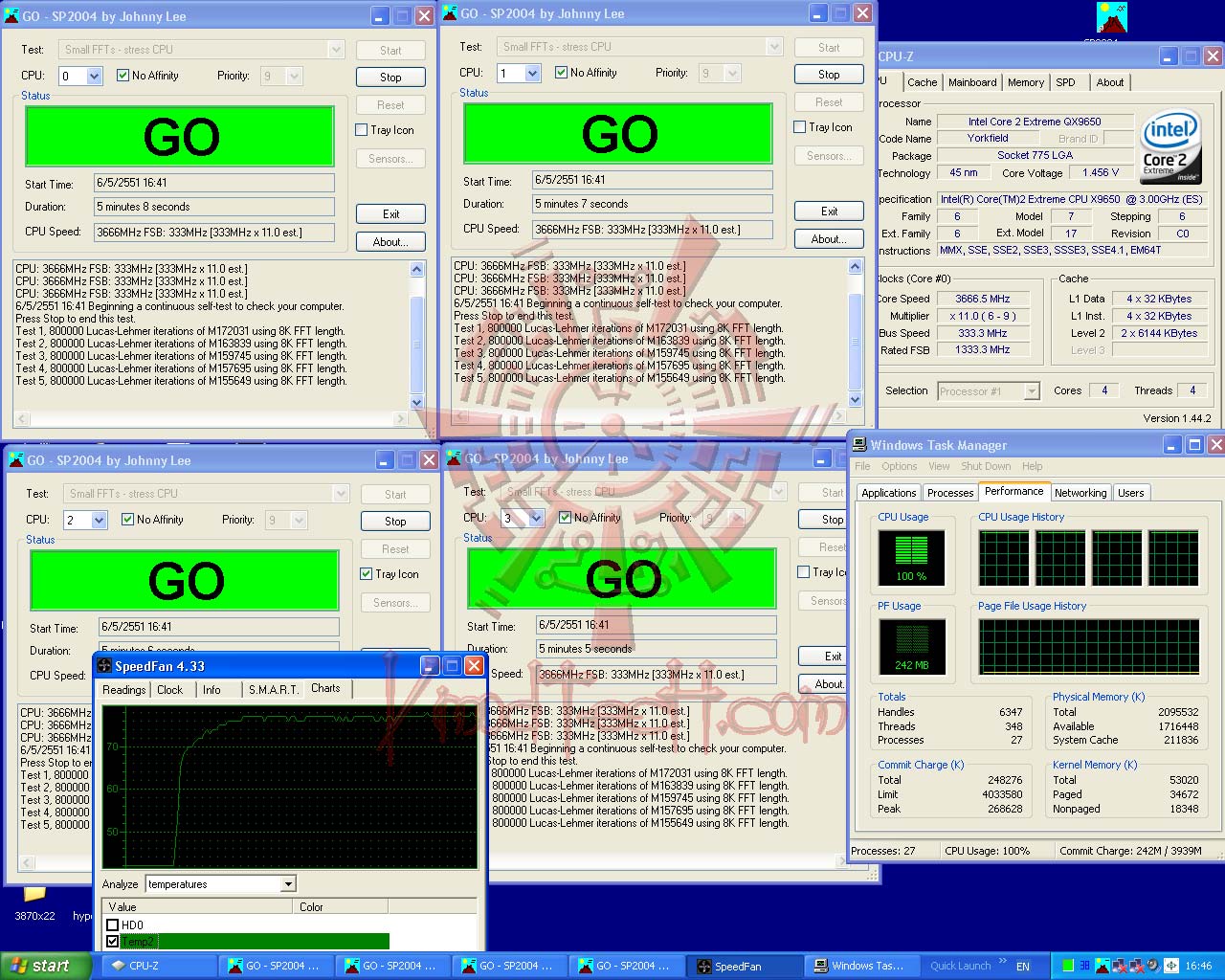Switch to the Clock tab in SpeedFan
Image resolution: width=1225 pixels, height=980 pixels.
[x=170, y=690]
